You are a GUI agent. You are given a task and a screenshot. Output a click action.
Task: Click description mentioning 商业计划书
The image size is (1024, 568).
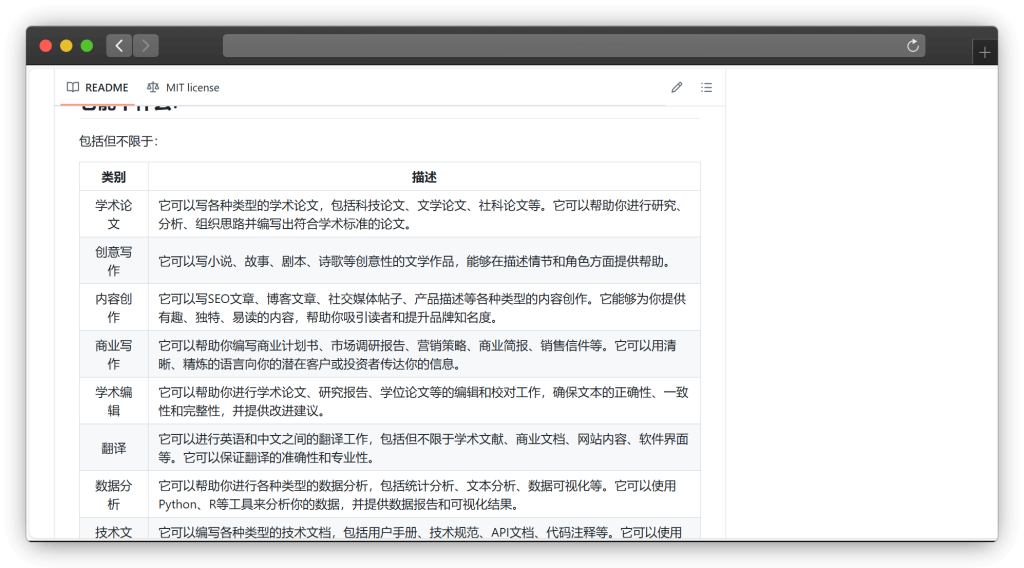[x=424, y=355]
